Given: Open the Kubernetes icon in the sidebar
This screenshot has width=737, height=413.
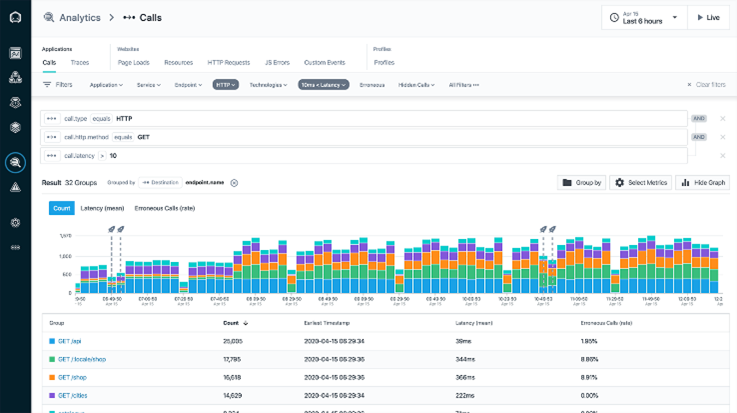Looking at the screenshot, I should tap(16, 102).
